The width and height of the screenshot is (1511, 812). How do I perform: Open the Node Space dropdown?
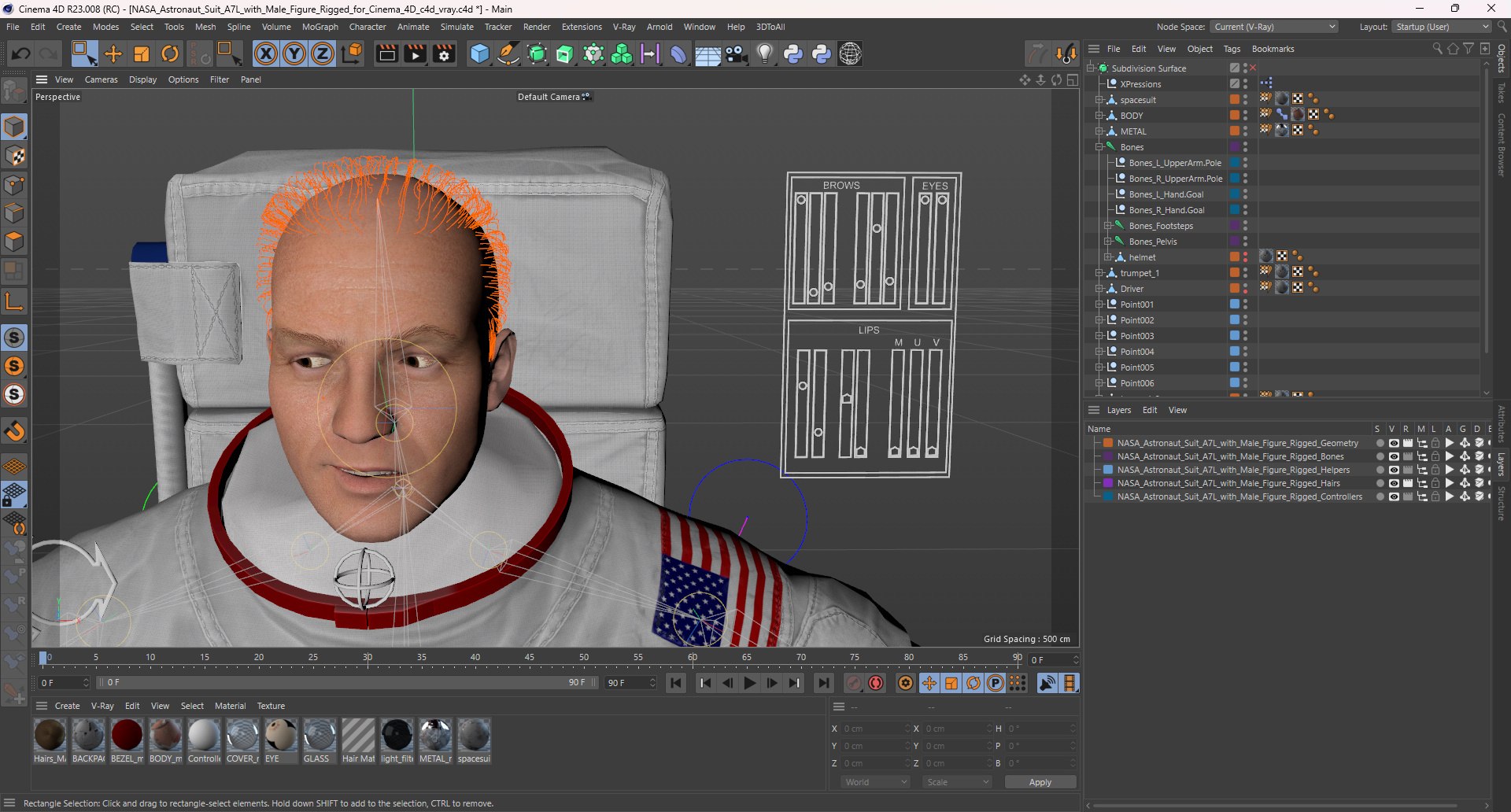1274,27
